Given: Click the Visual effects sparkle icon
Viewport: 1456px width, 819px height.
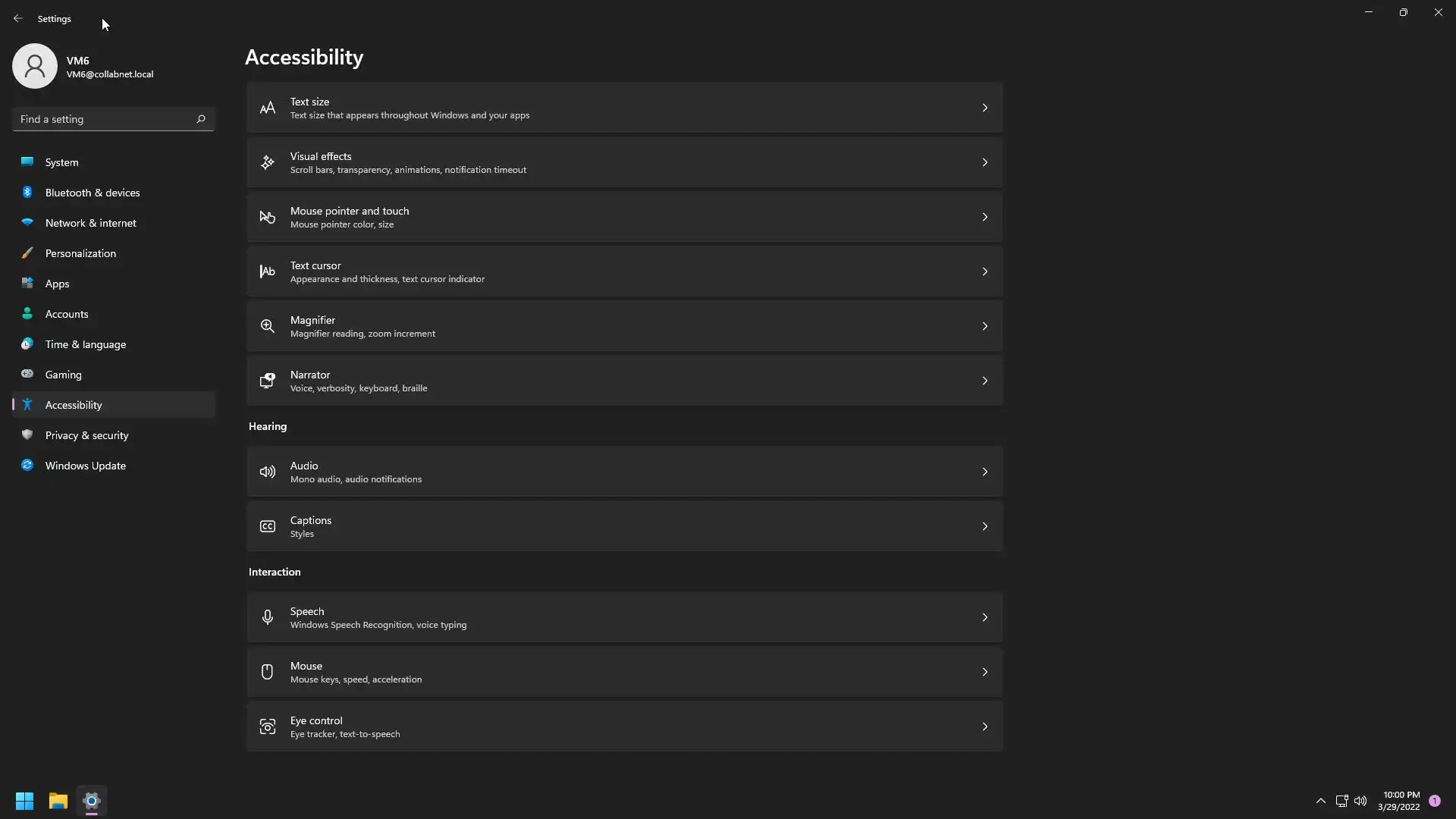Looking at the screenshot, I should (267, 162).
